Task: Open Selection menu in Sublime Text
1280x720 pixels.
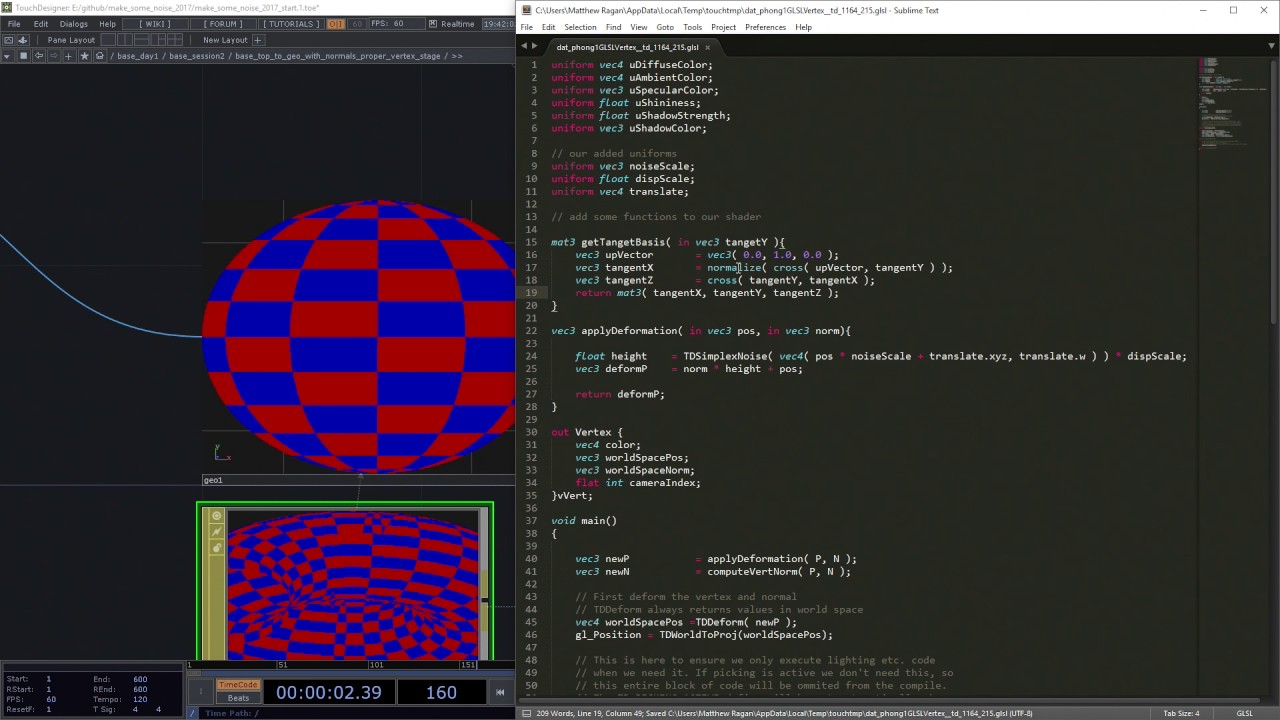Action: (x=580, y=27)
